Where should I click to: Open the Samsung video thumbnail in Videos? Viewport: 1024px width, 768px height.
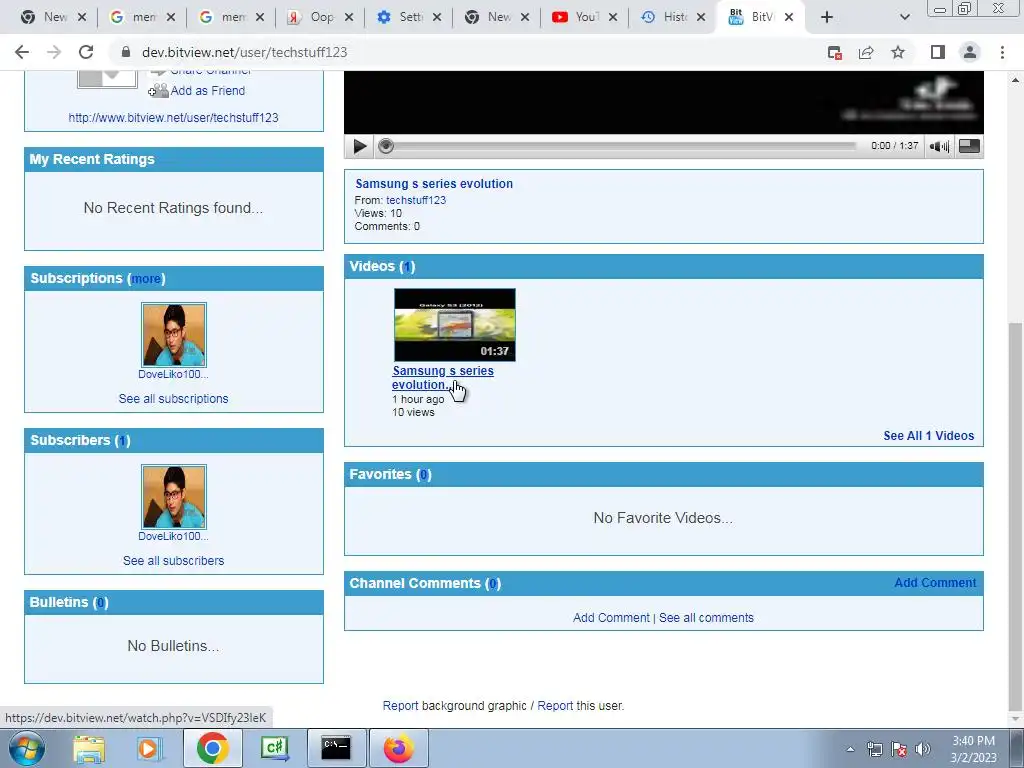pyautogui.click(x=455, y=325)
